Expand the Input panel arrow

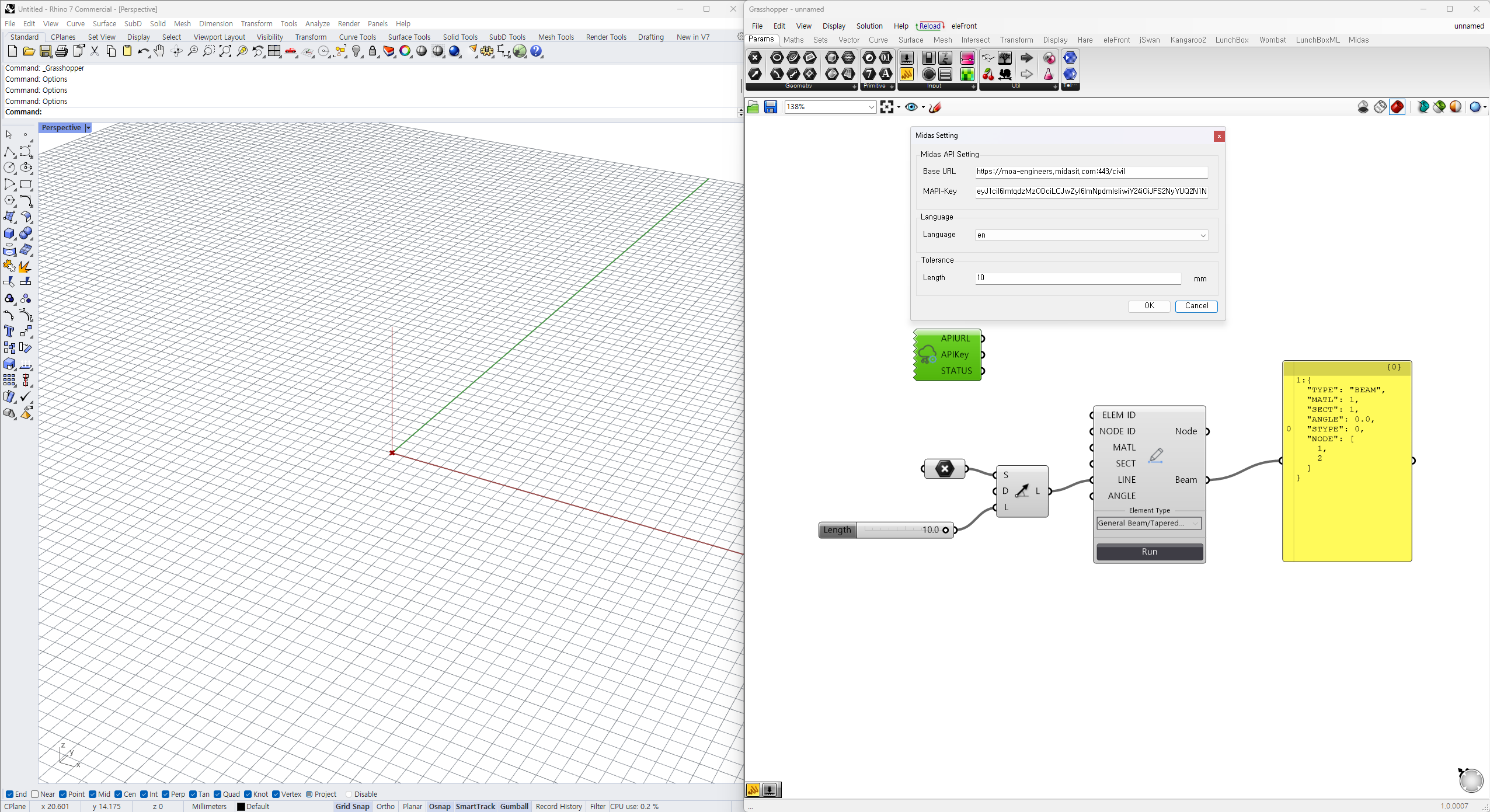pyautogui.click(x=973, y=86)
